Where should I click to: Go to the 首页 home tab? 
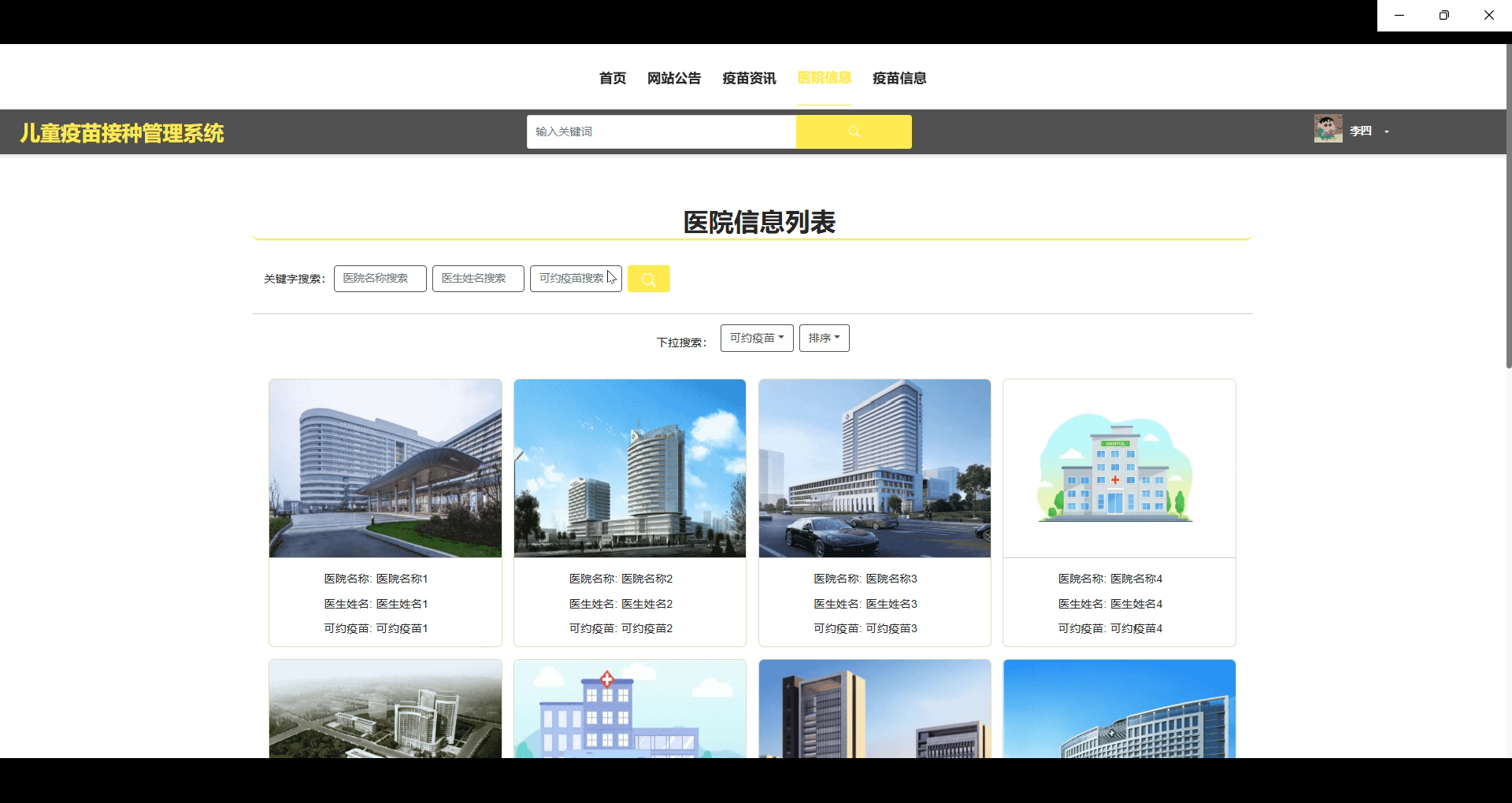[x=613, y=78]
